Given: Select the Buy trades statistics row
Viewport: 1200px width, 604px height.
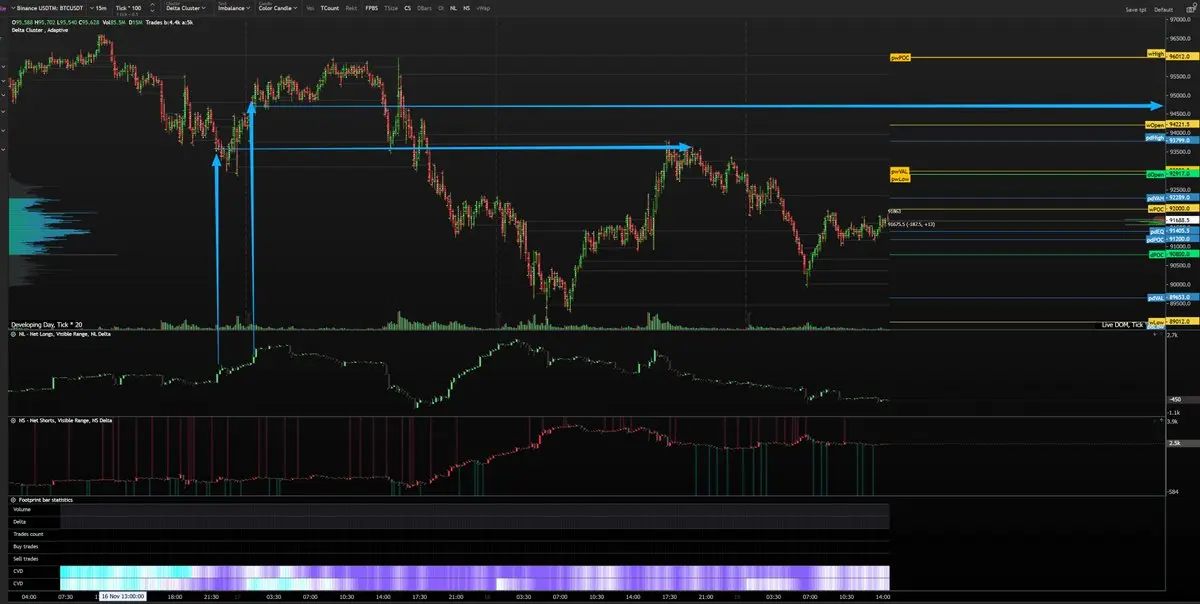Looking at the screenshot, I should coord(449,547).
